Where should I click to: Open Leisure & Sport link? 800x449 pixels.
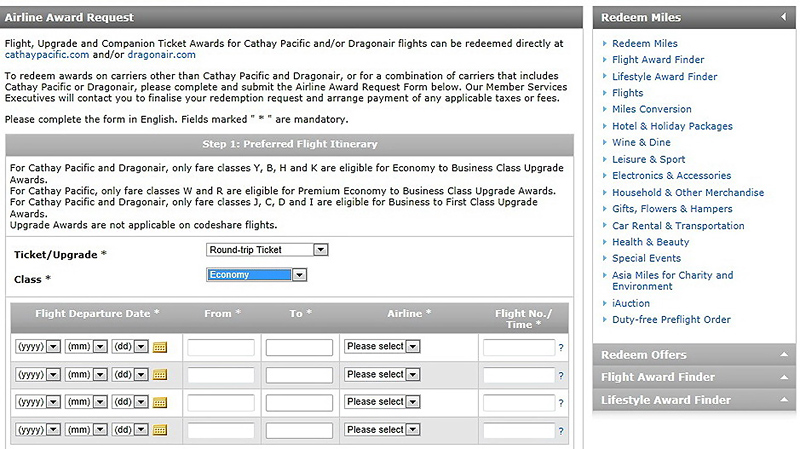click(649, 159)
